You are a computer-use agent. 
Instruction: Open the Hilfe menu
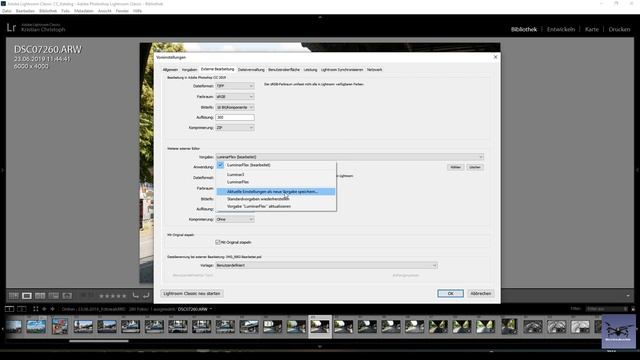137,11
